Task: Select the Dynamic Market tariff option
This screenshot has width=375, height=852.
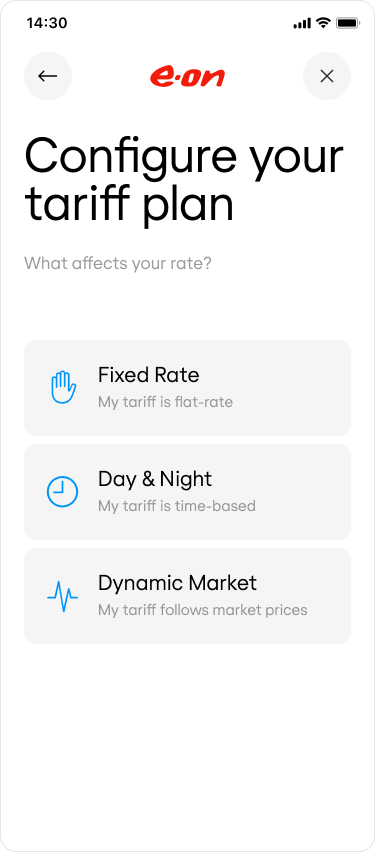Action: coord(188,596)
